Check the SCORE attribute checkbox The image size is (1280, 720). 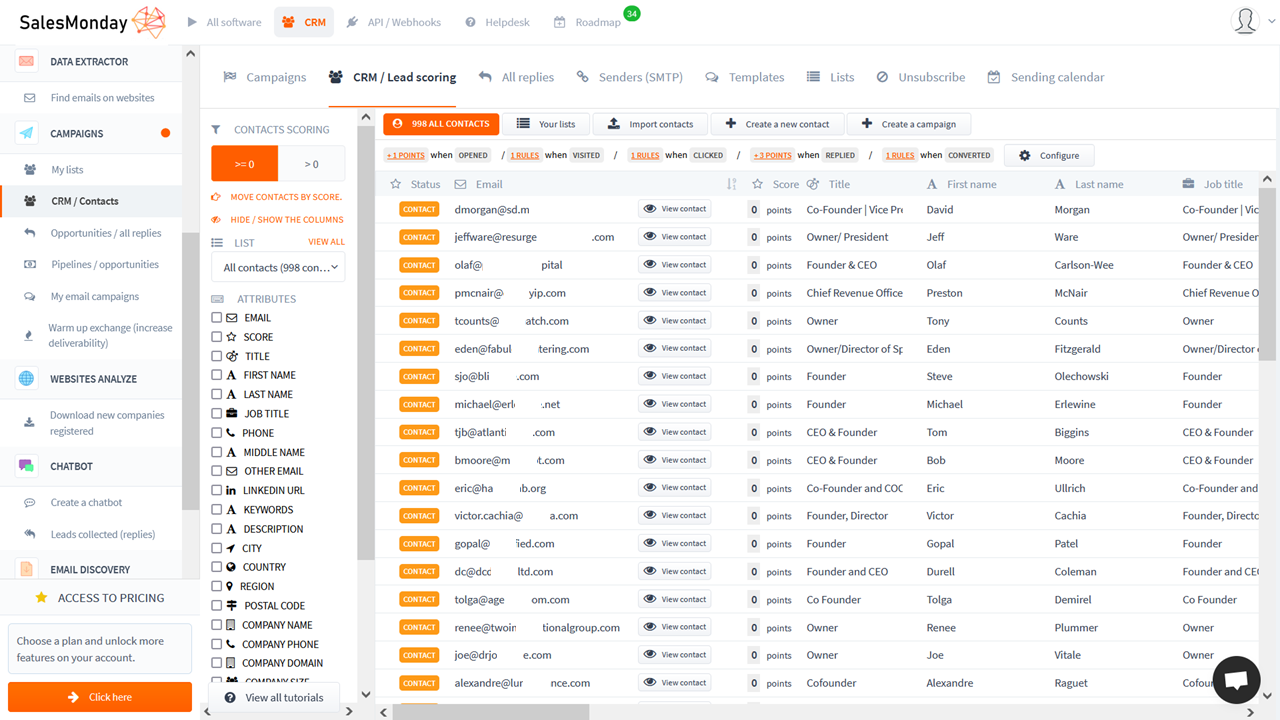217,337
